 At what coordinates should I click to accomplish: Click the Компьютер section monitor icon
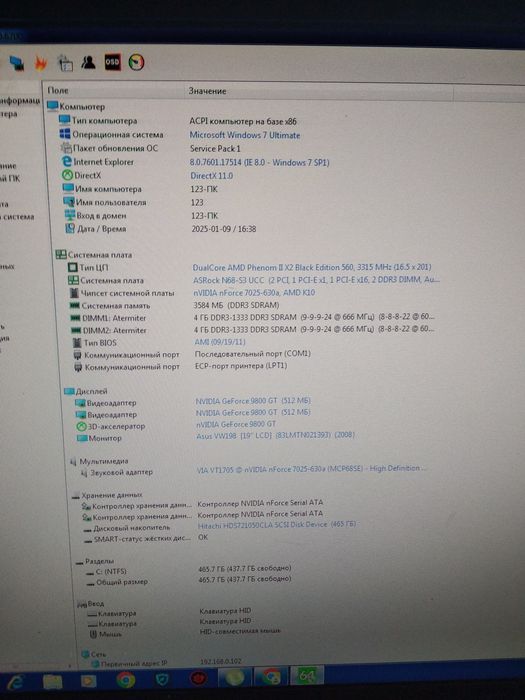(x=53, y=106)
